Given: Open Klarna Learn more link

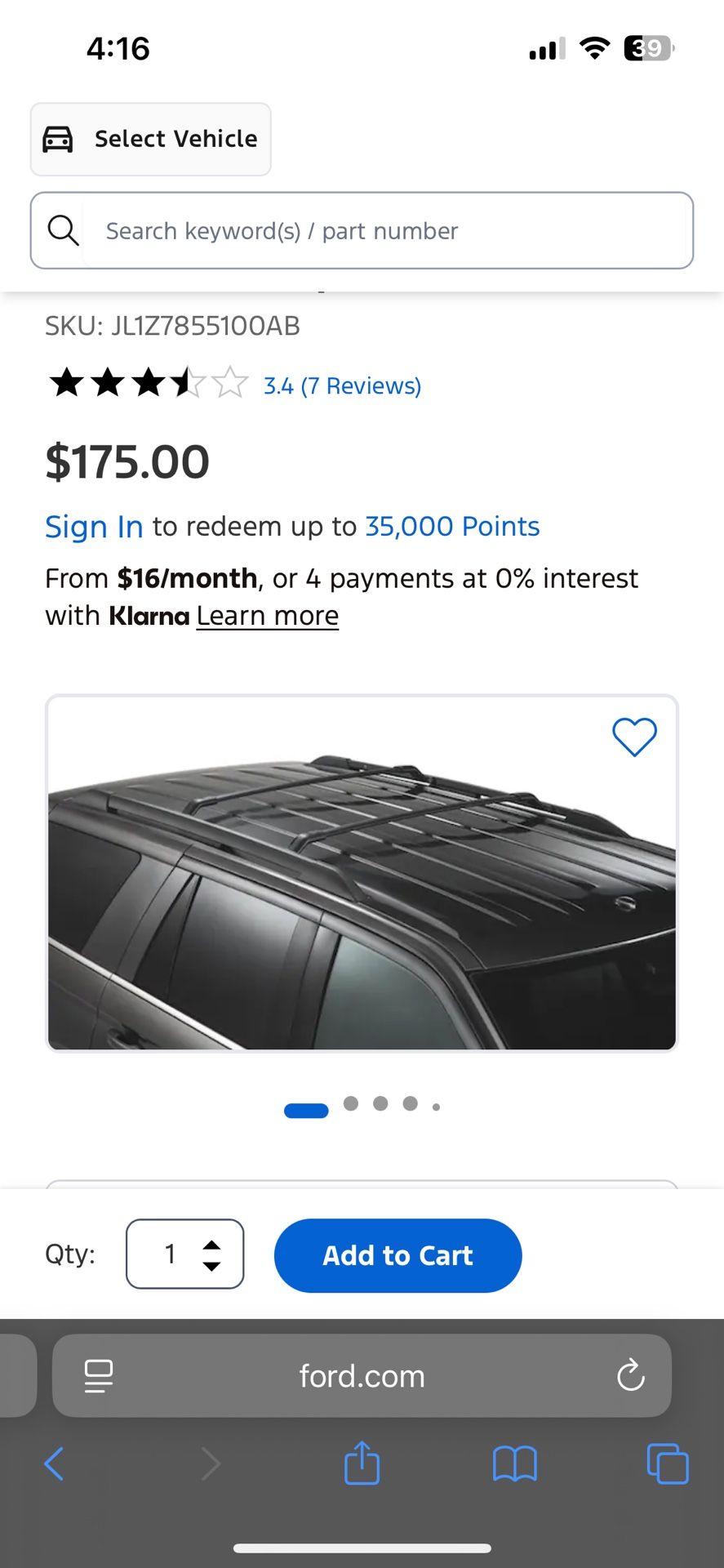Looking at the screenshot, I should pos(267,616).
